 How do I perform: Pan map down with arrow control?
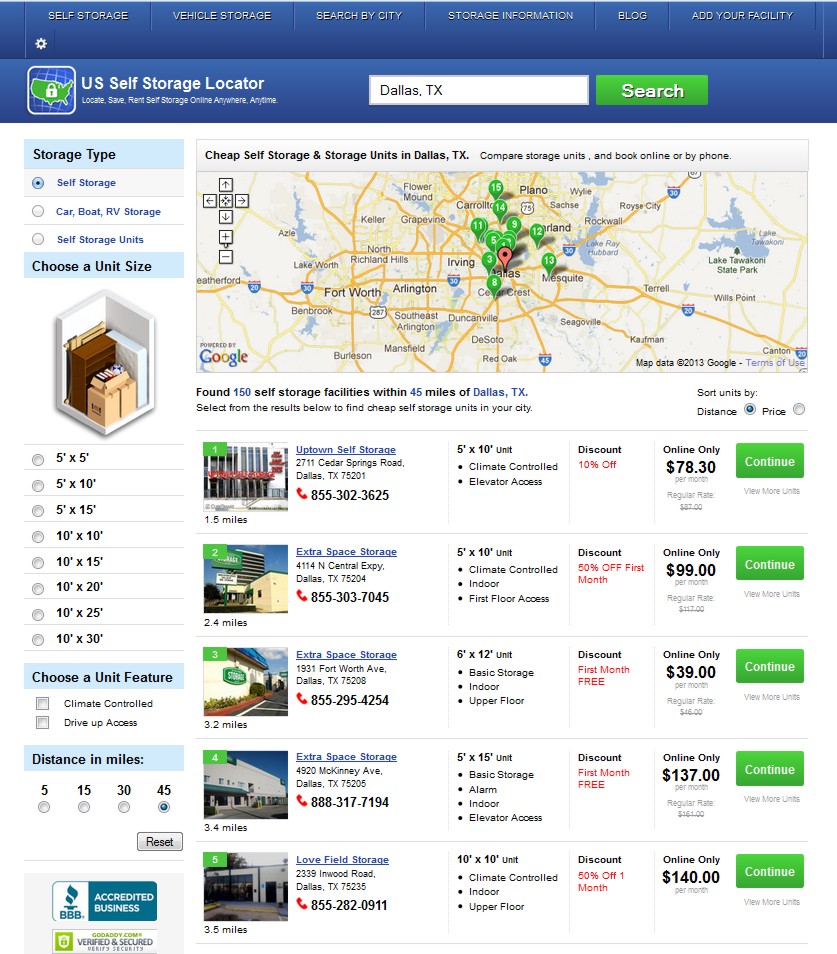(x=226, y=217)
